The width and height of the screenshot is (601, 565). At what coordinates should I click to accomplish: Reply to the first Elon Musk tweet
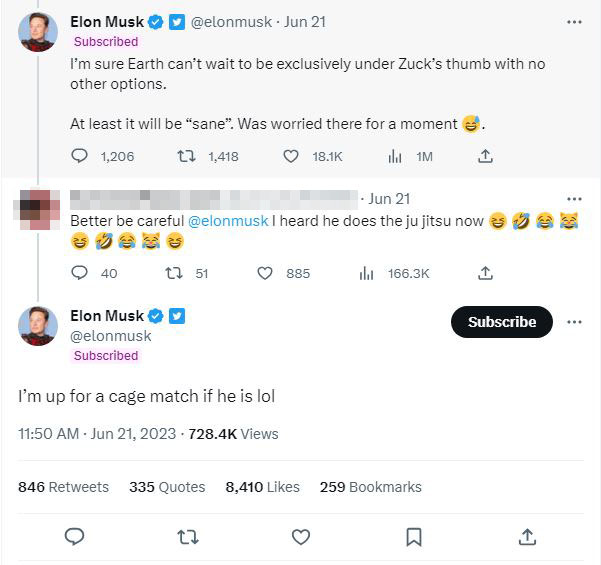pyautogui.click(x=81, y=156)
